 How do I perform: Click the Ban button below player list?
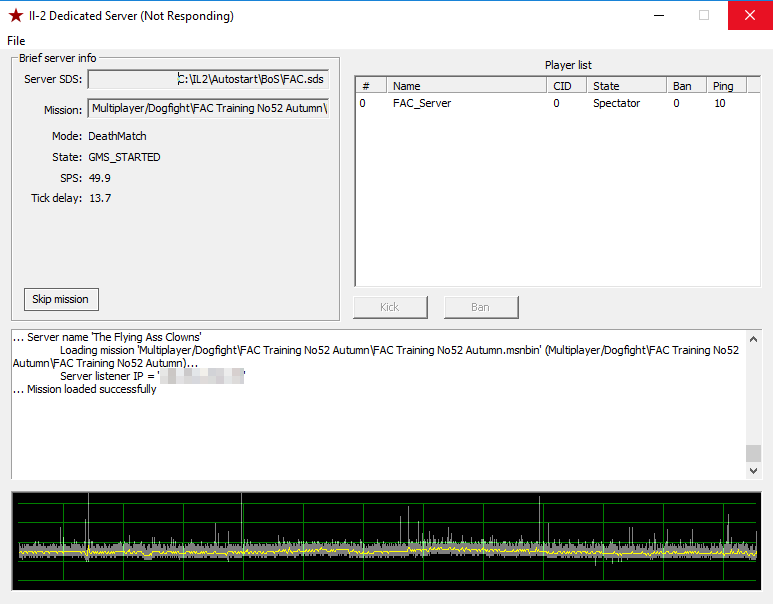(481, 307)
